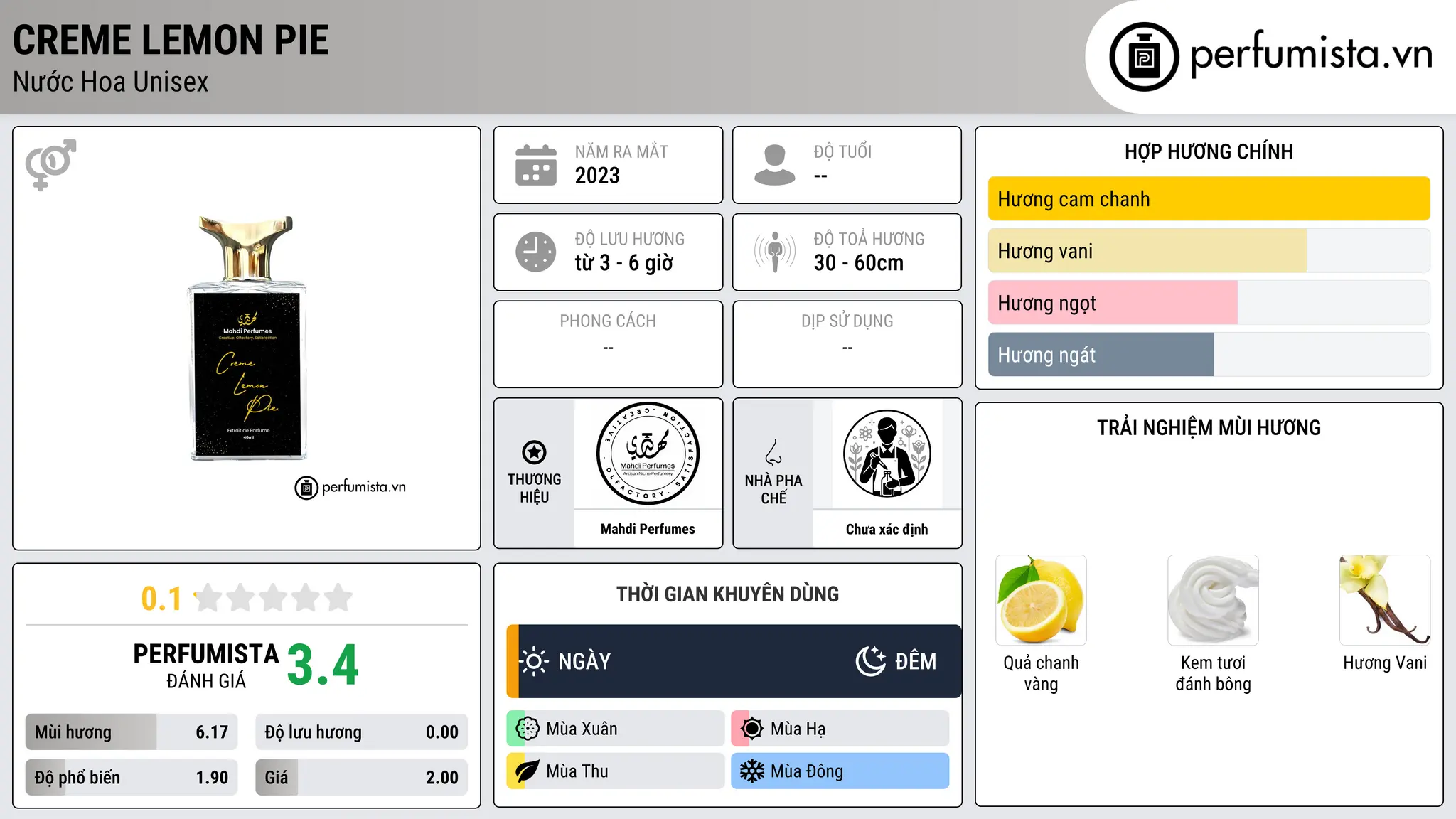This screenshot has height=819, width=1456.
Task: Click the THỜI GIAN KHUYÊN DÙNG heading
Action: tap(727, 594)
